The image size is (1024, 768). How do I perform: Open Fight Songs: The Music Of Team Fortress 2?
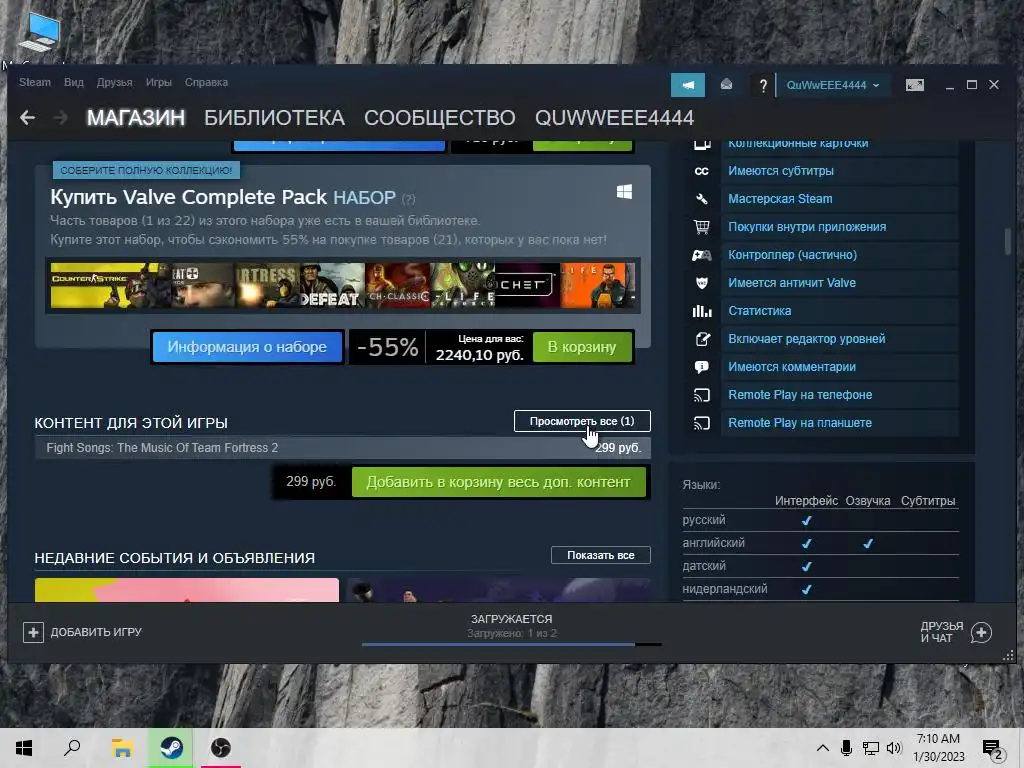(342, 448)
